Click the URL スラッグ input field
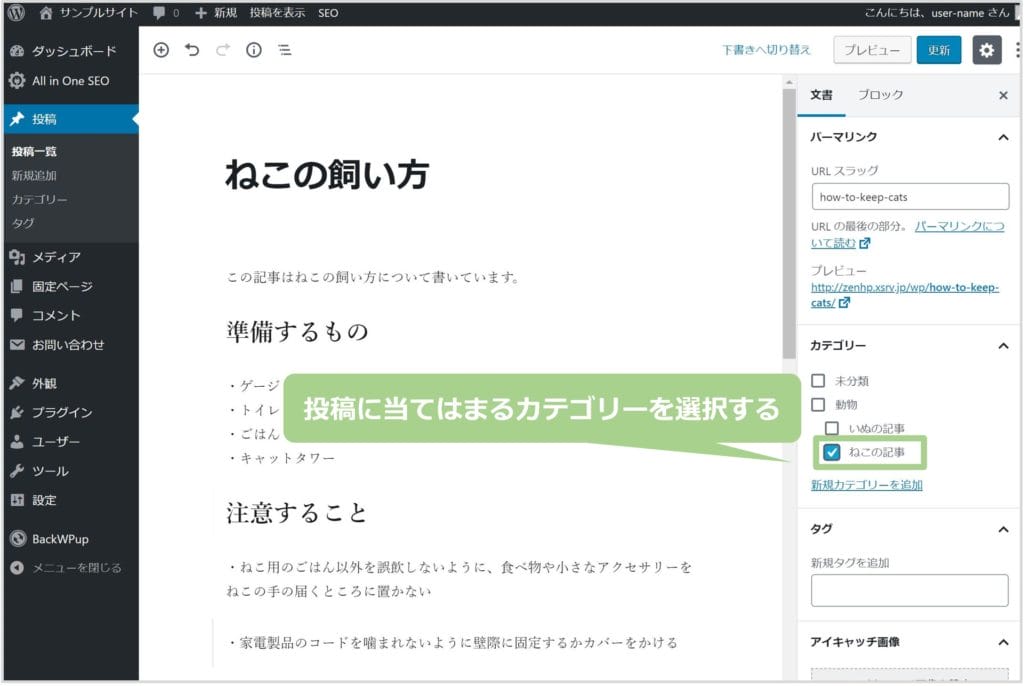The image size is (1024, 686). pos(909,197)
